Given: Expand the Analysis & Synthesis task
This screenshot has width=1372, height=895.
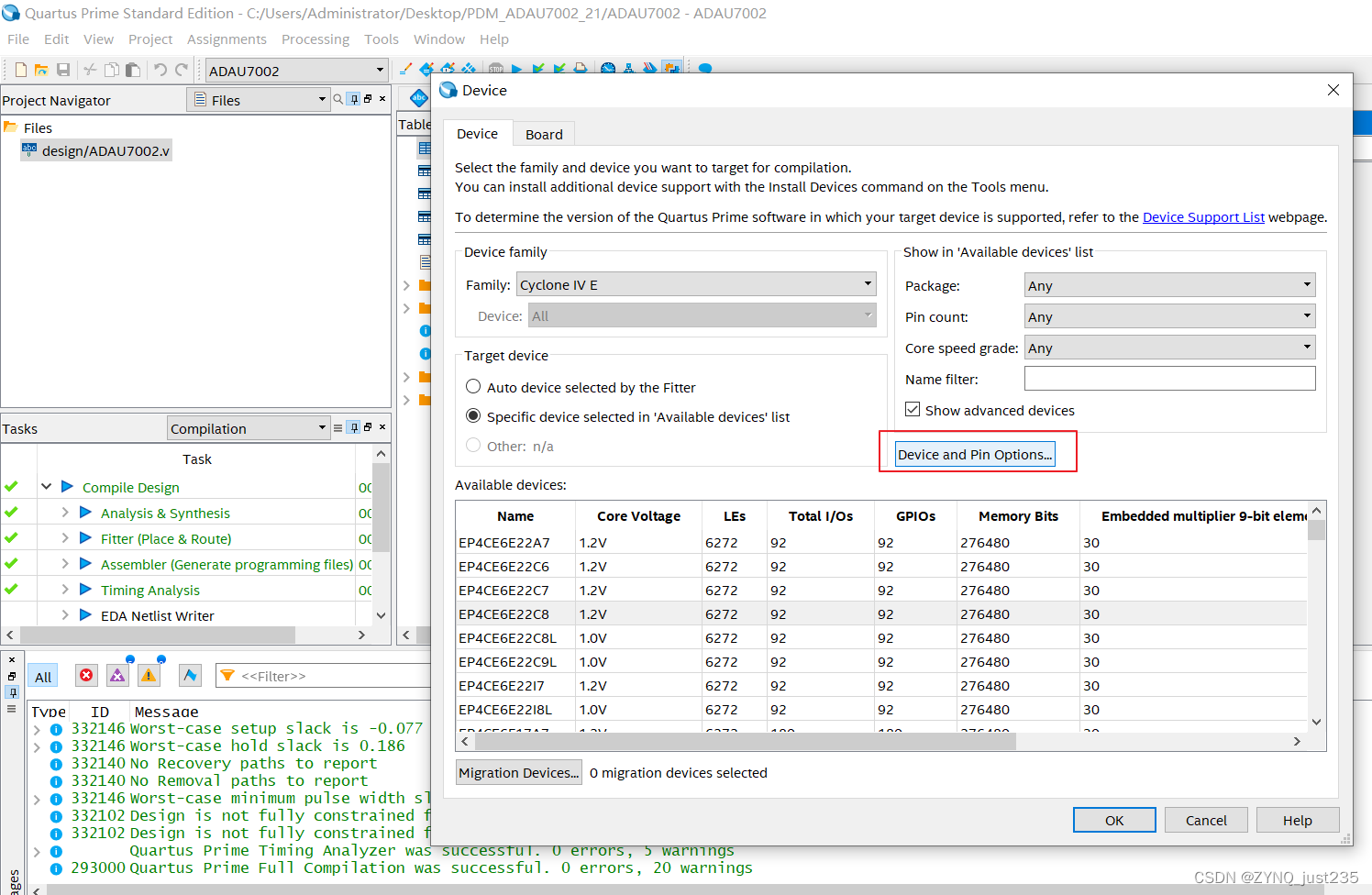Looking at the screenshot, I should (x=65, y=512).
